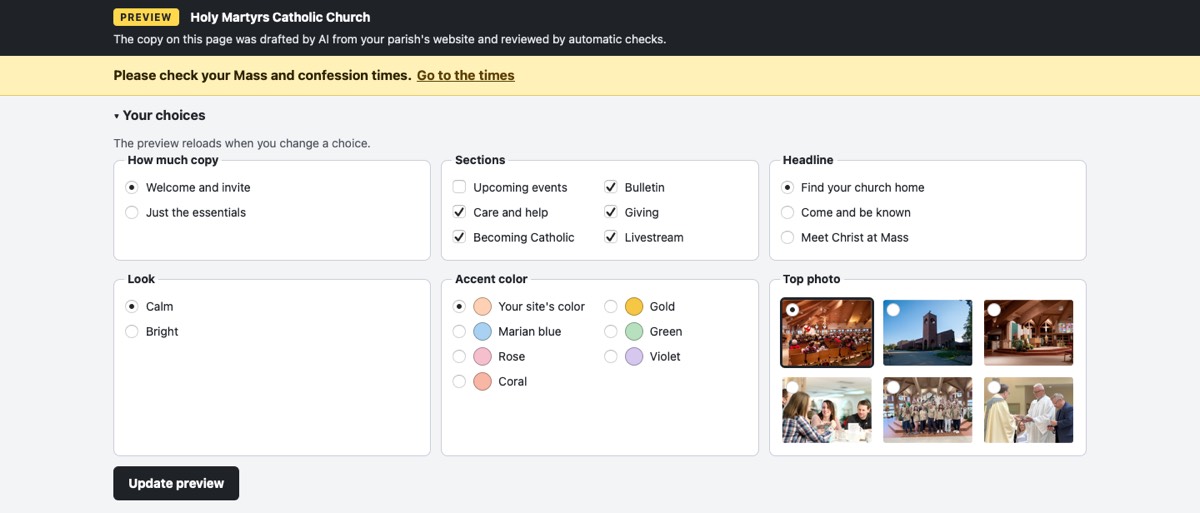The image size is (1200, 513).
Task: Click the Sections group heading
Action: [480, 160]
